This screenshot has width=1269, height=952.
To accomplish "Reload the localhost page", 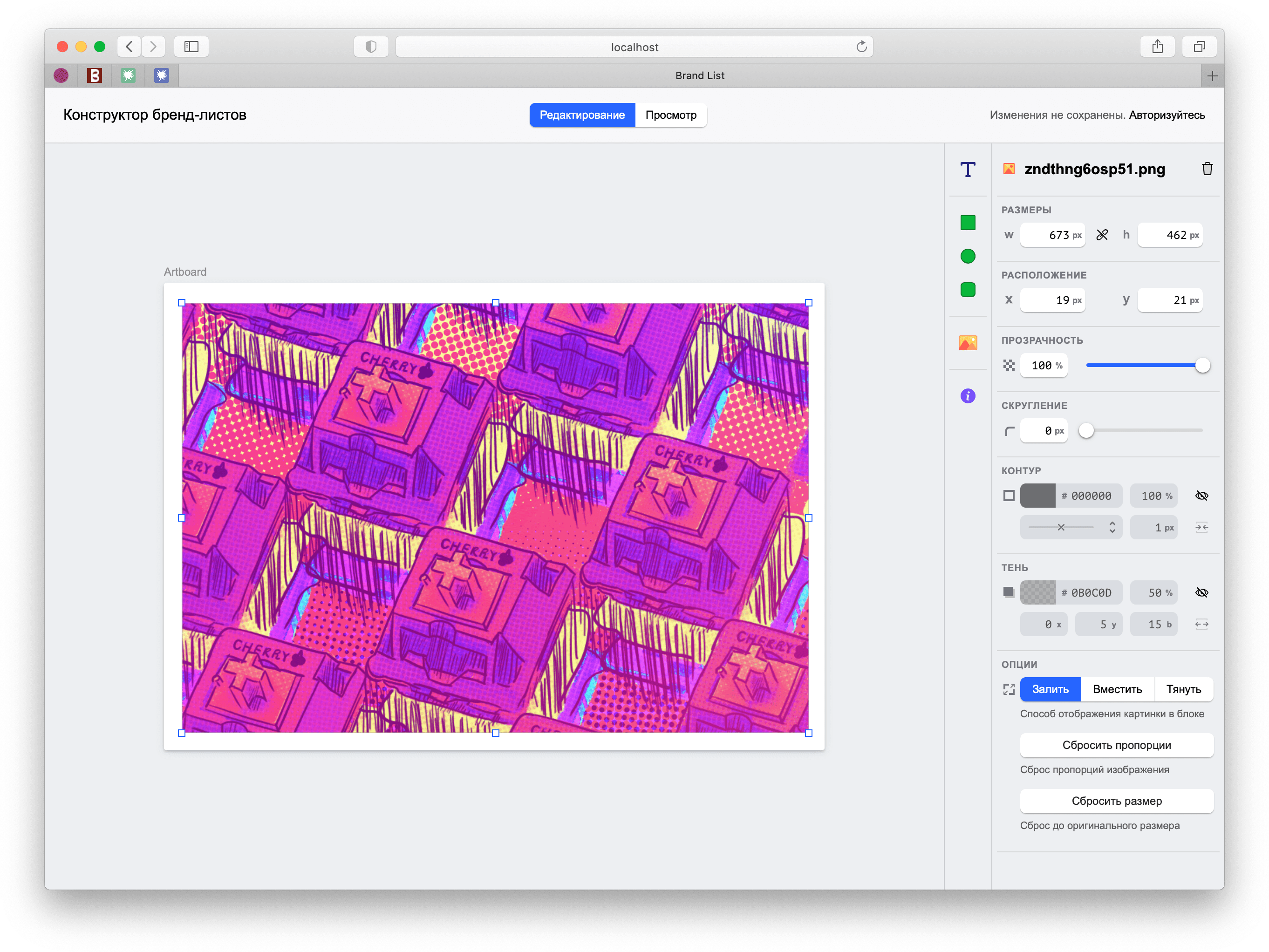I will 862,47.
